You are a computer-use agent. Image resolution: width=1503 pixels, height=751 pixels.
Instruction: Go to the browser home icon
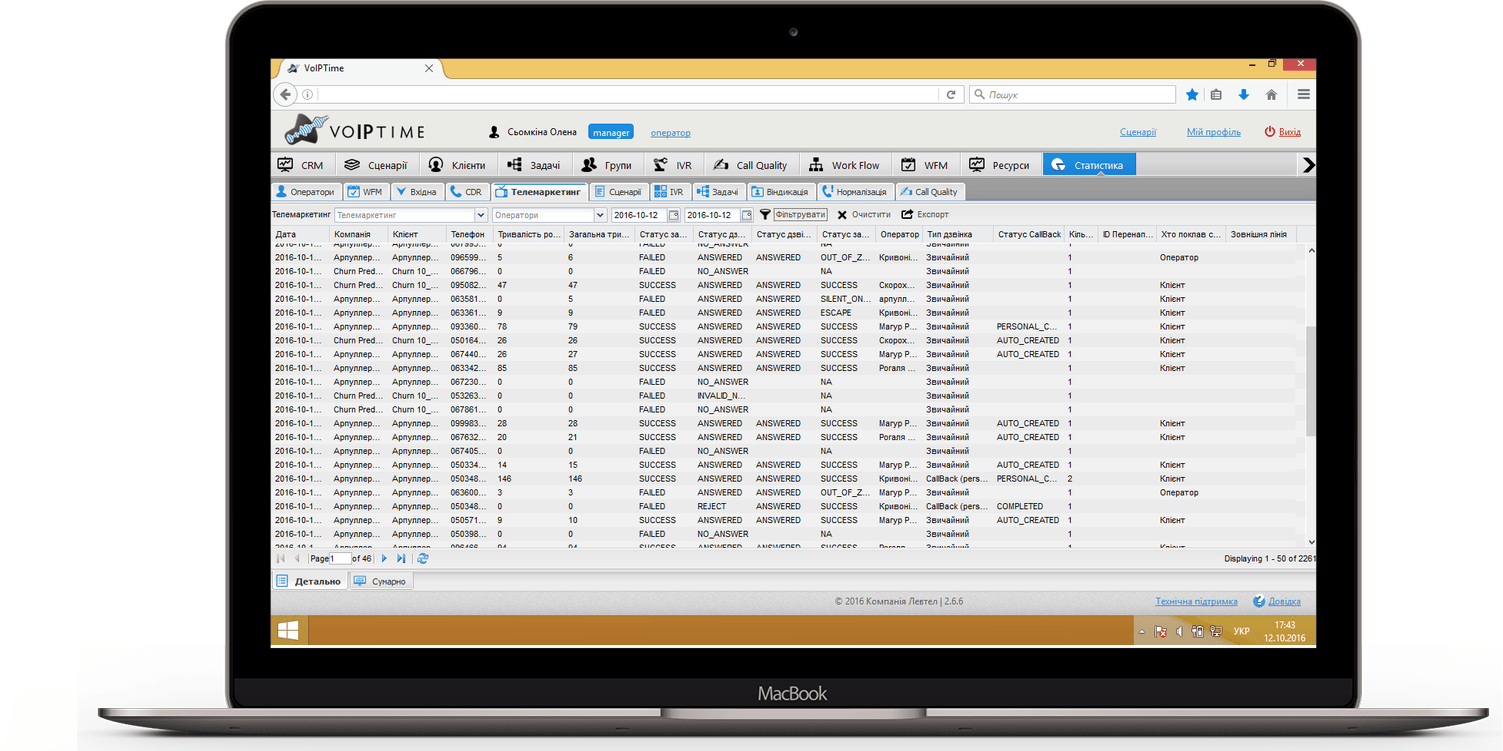tap(1271, 95)
